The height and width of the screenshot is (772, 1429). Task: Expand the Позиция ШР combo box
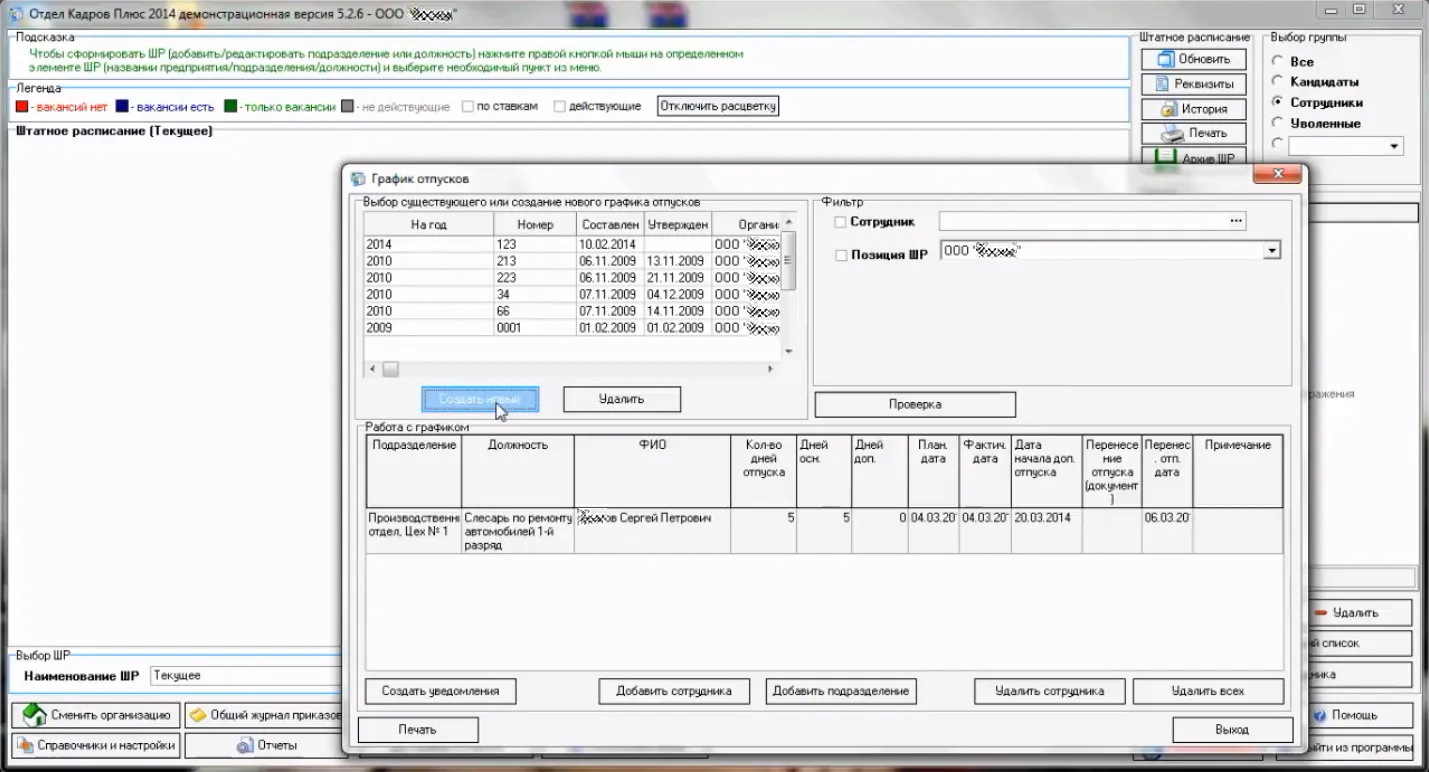(x=1271, y=252)
